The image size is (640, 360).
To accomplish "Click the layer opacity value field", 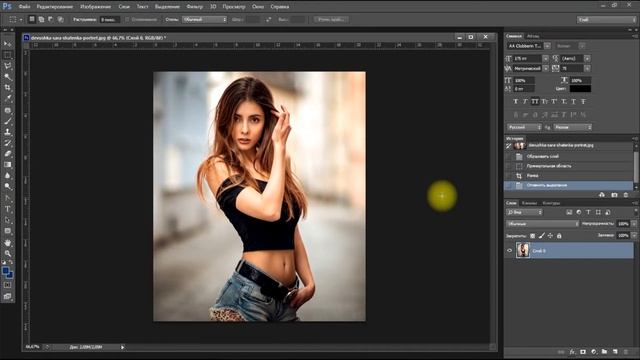I will (623, 224).
